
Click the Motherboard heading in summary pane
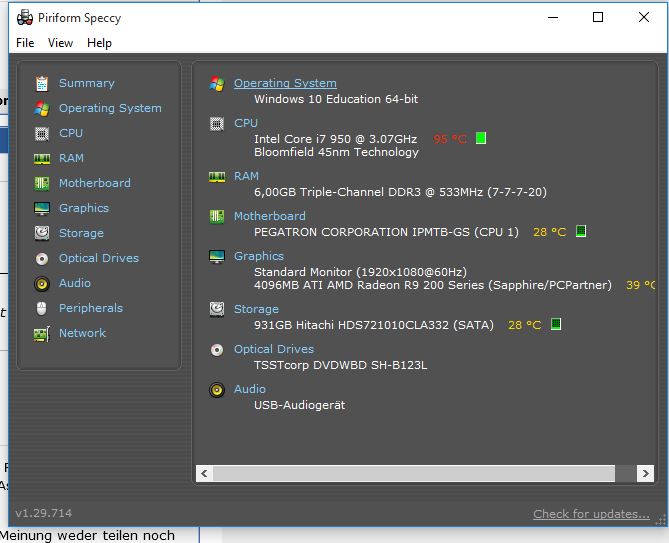click(270, 216)
